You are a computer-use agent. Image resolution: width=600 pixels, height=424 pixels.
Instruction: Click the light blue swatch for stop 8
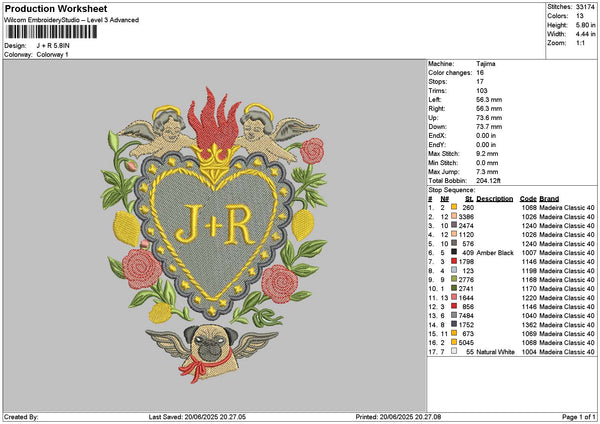tap(453, 270)
